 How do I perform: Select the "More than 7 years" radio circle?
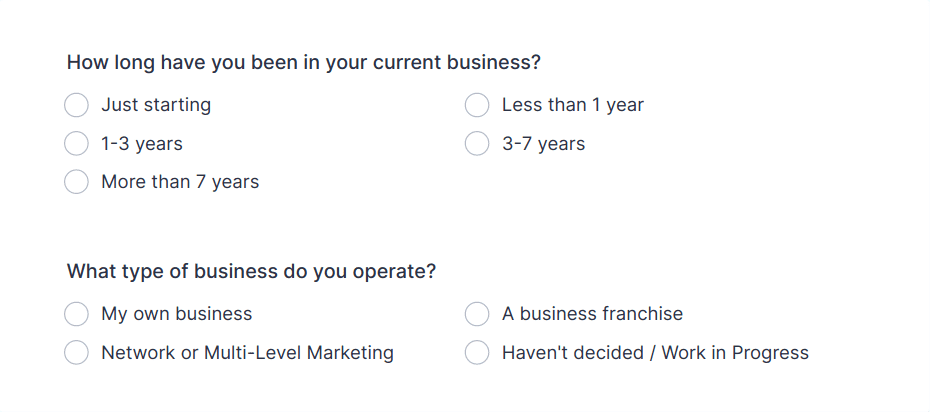pyautogui.click(x=77, y=182)
